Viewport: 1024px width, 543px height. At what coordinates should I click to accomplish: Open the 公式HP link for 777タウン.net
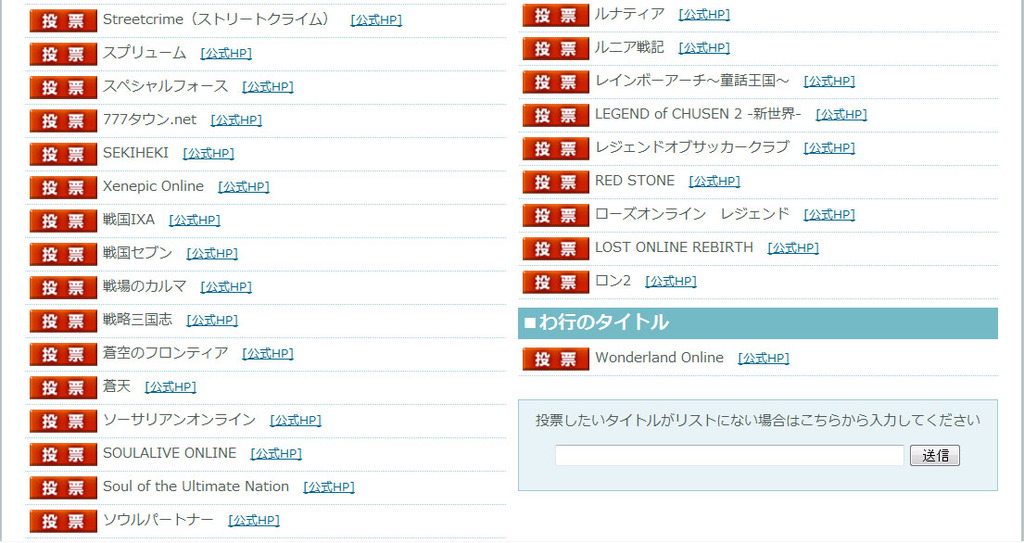pos(236,121)
